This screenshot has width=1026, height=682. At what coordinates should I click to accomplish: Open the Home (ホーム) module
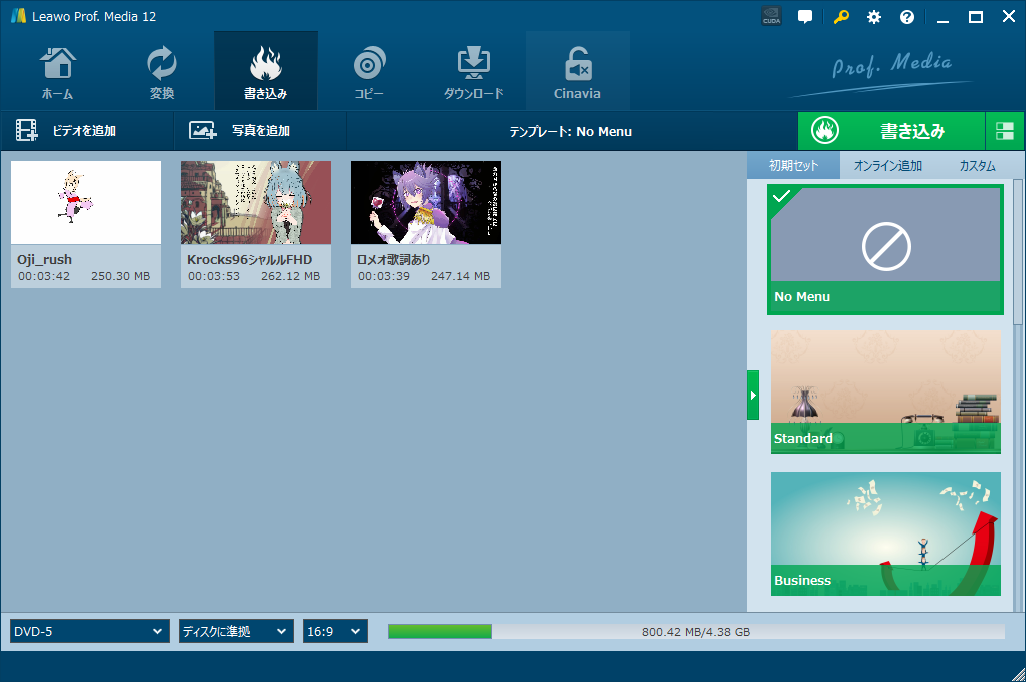click(x=57, y=72)
